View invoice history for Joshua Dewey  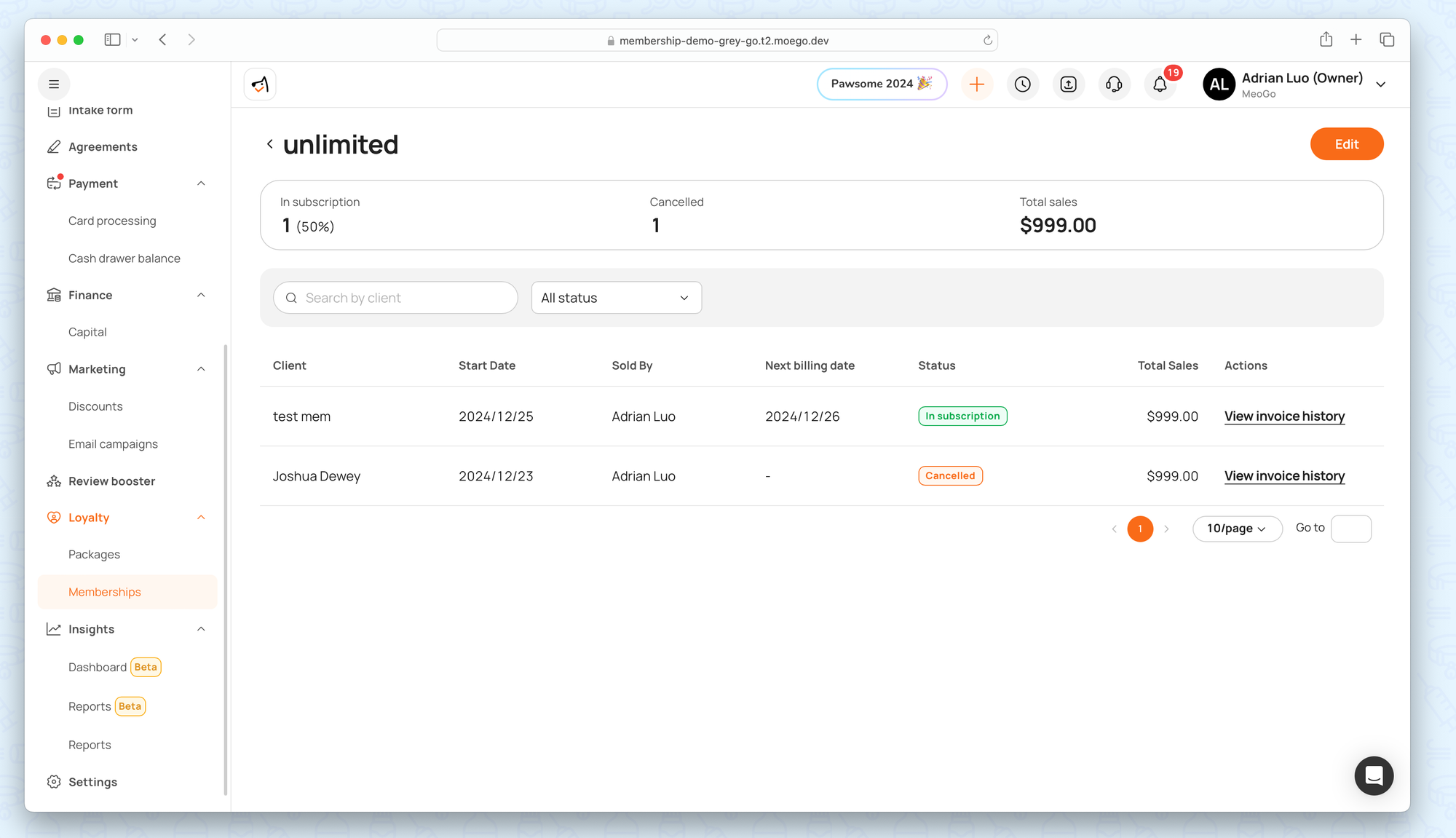tap(1284, 476)
